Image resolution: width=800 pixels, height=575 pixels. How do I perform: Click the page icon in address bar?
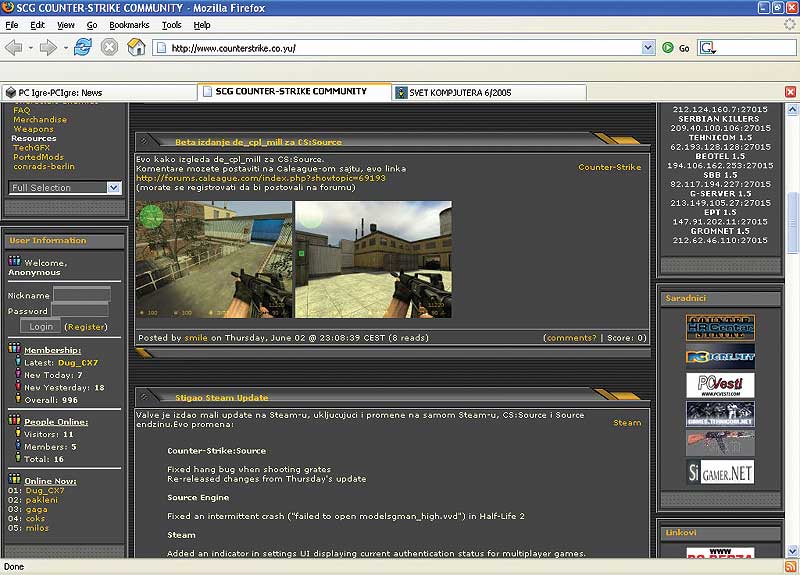(161, 48)
